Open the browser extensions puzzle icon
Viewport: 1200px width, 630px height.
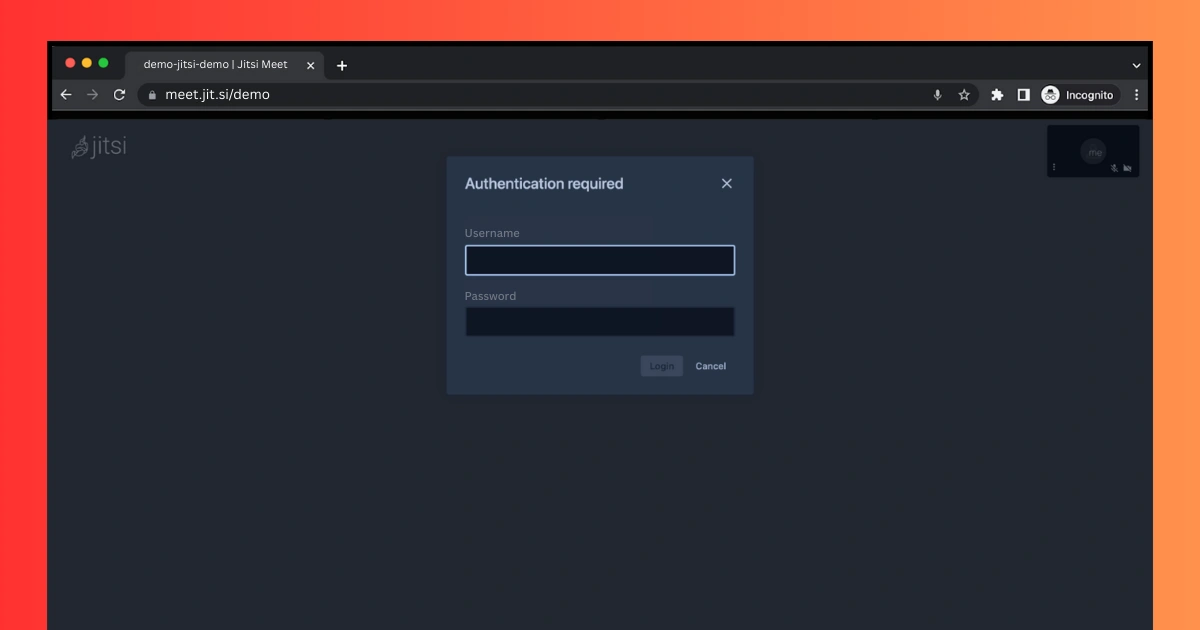(x=996, y=94)
